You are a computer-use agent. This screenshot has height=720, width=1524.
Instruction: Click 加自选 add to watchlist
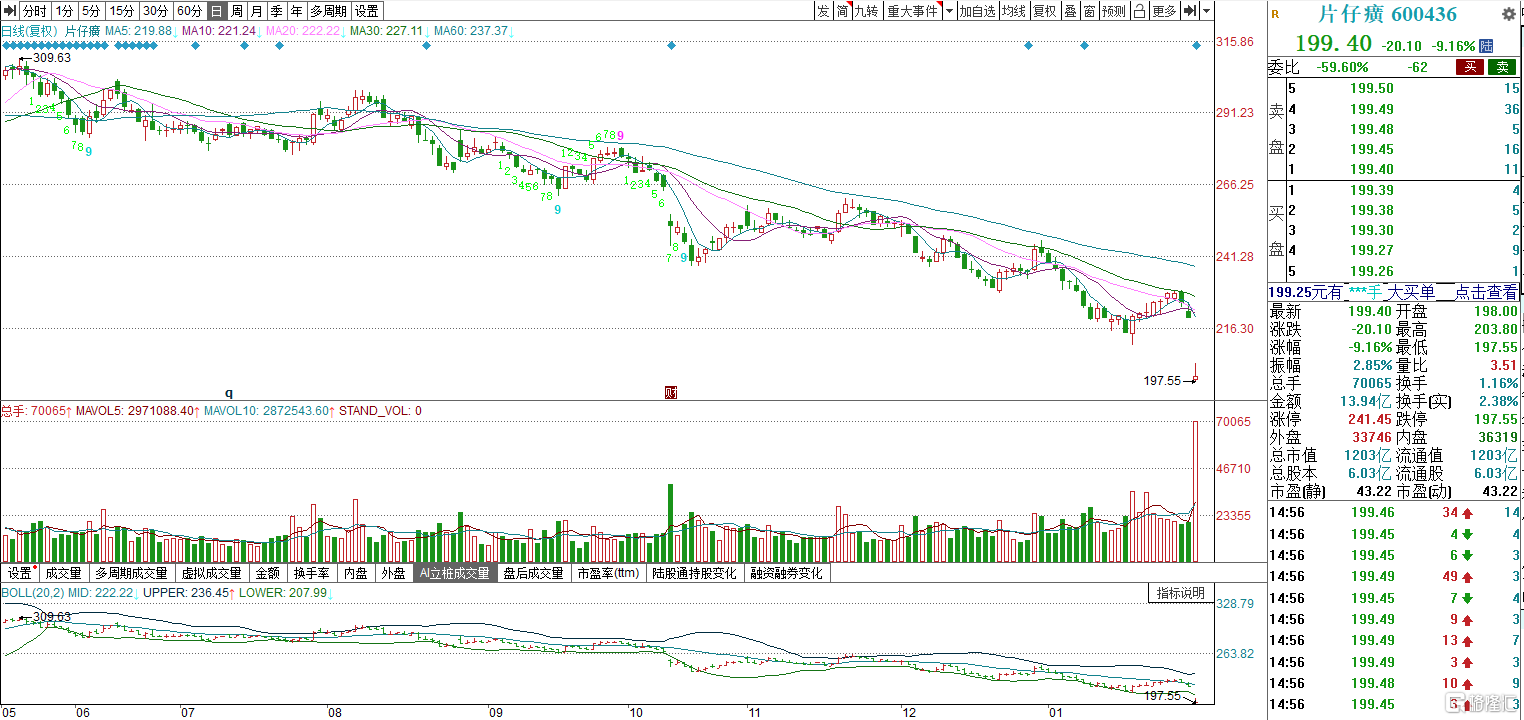pyautogui.click(x=977, y=11)
